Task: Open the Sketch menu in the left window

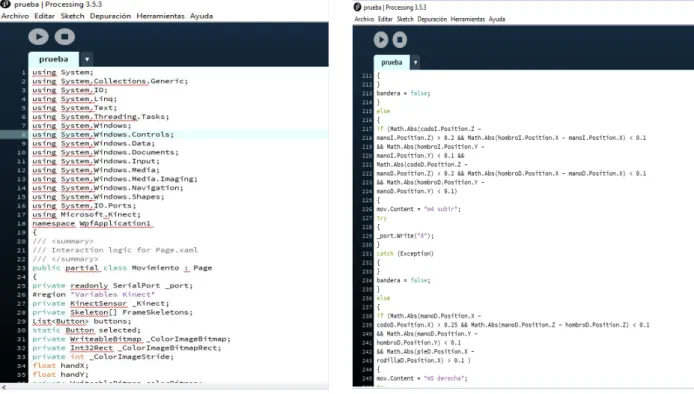Action: [72, 16]
